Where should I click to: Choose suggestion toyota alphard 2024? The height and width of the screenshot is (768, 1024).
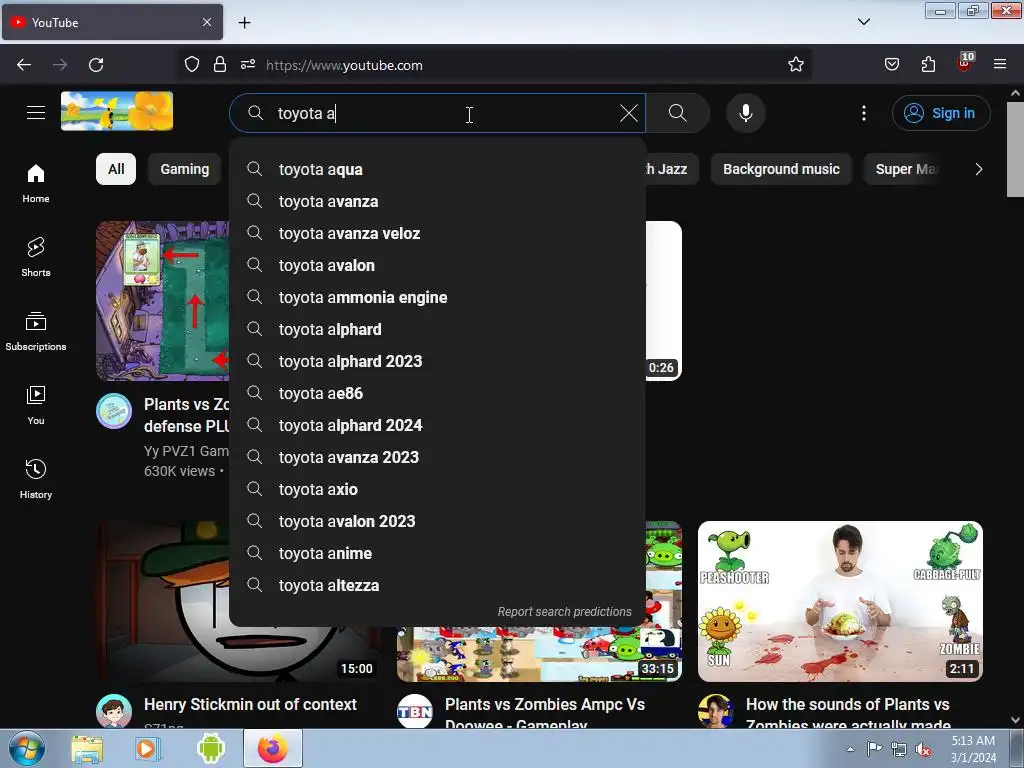pos(437,425)
